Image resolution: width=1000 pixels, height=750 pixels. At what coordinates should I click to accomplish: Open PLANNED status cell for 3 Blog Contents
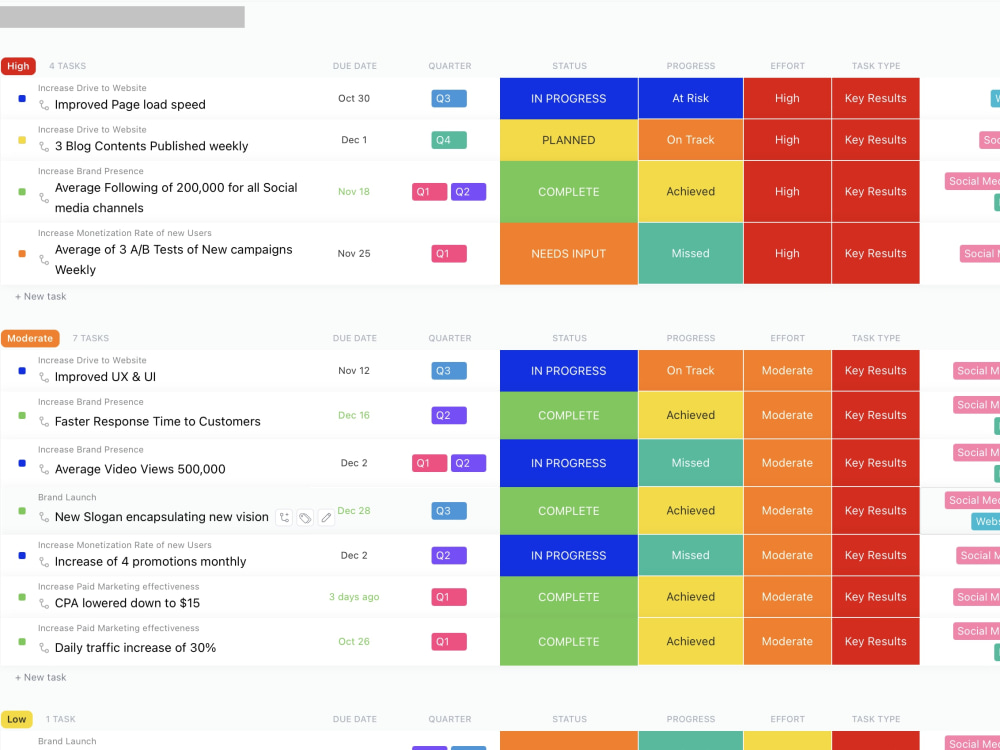click(569, 140)
